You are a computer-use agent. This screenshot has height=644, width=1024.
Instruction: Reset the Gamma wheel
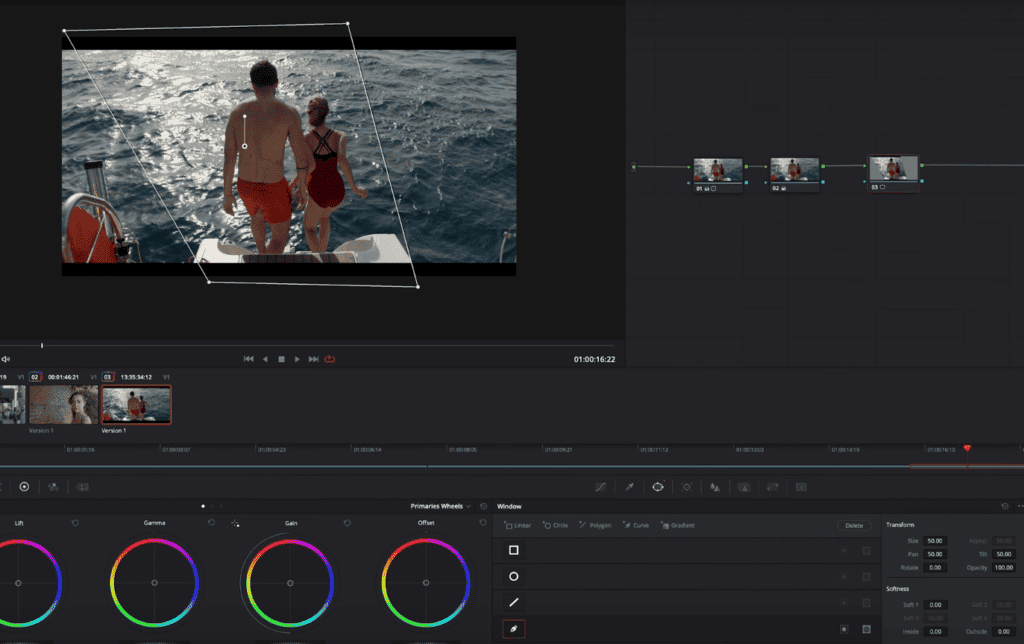pyautogui.click(x=211, y=523)
